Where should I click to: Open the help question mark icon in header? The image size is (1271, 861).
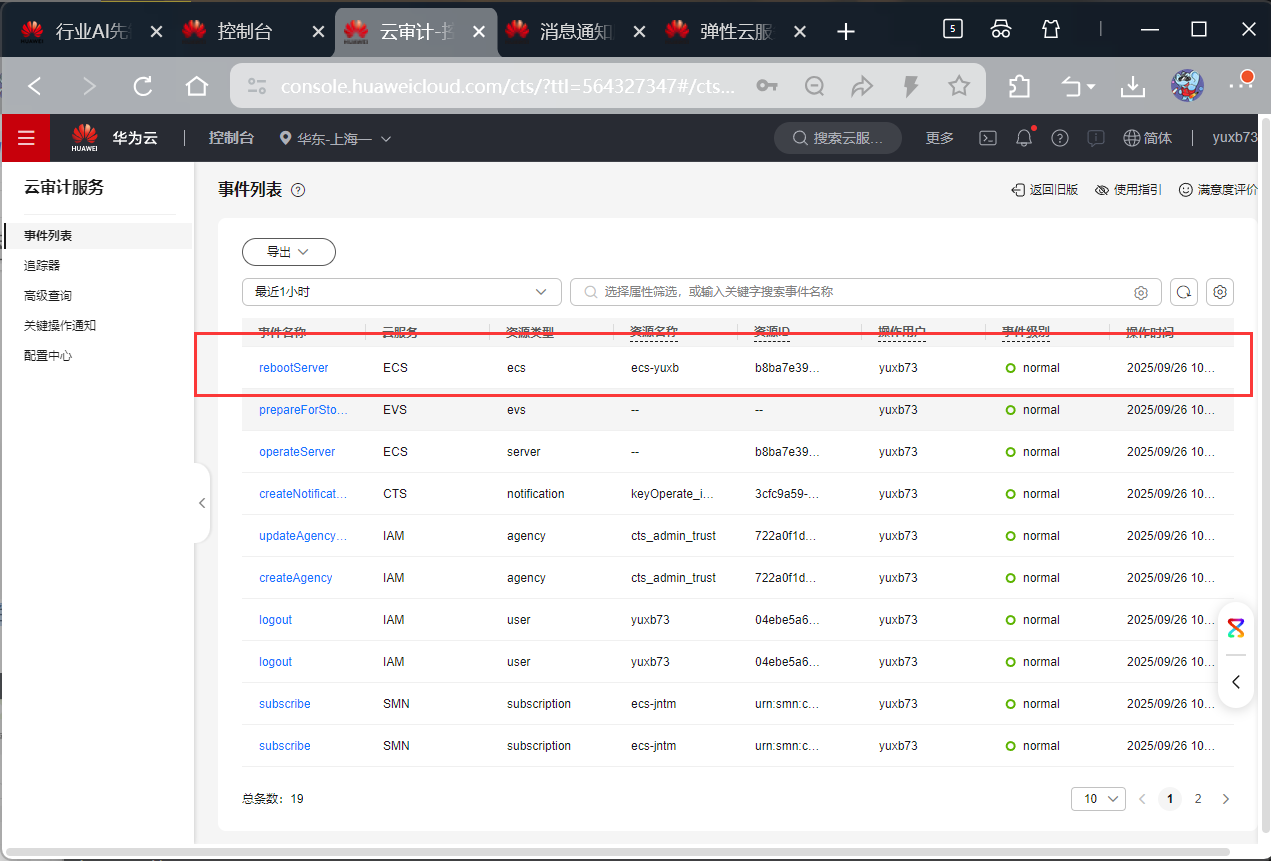[x=1060, y=138]
